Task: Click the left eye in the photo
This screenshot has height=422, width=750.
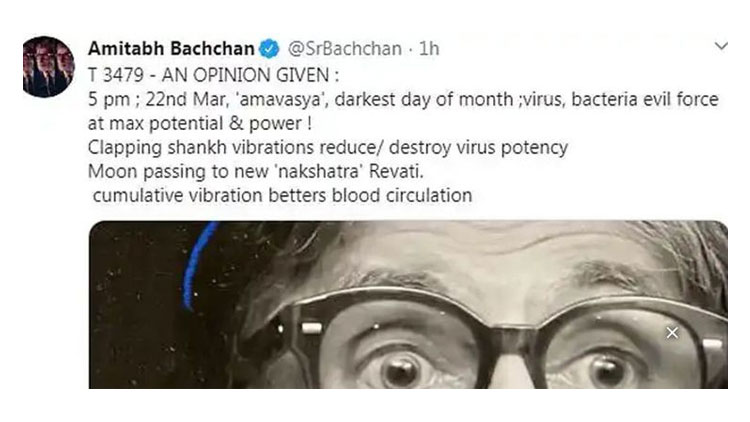Action: coord(399,364)
